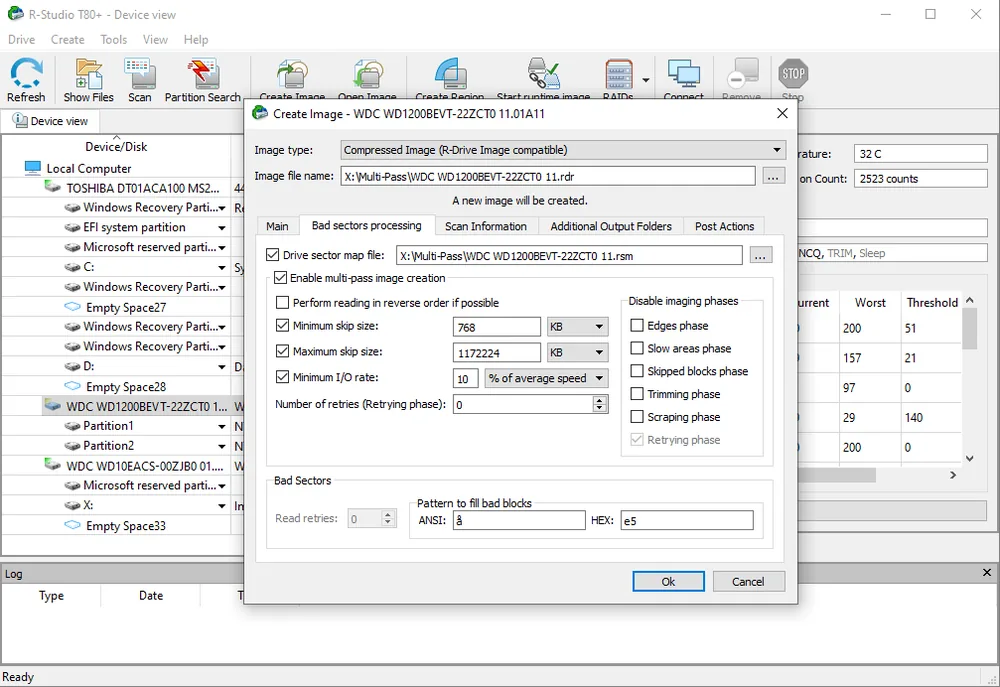This screenshot has height=687, width=1000.
Task: Open the RAIDs toolbar icon
Action: [618, 75]
